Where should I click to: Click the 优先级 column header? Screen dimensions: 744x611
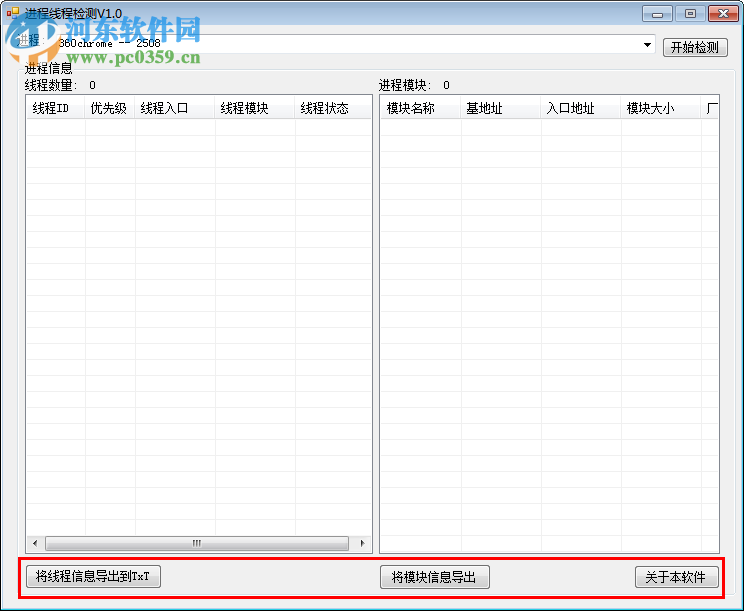110,108
